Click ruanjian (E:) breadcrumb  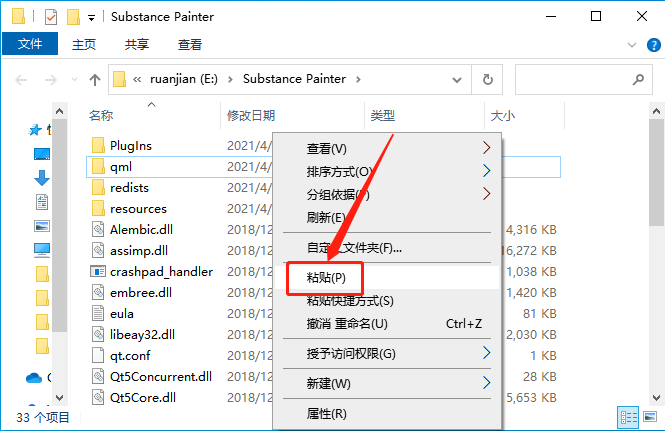pyautogui.click(x=184, y=79)
